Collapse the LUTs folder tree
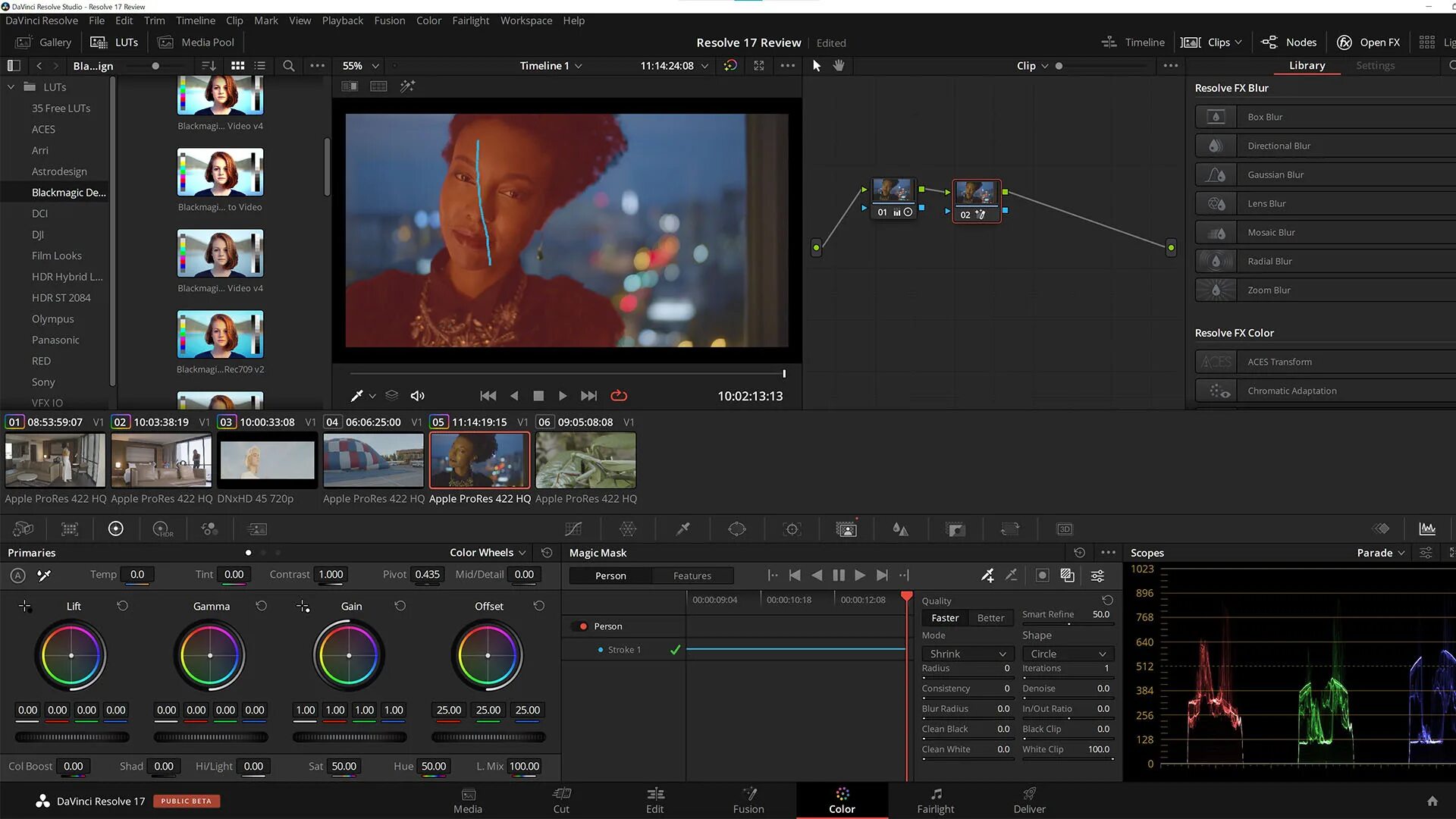Viewport: 1456px width, 819px height. click(x=11, y=87)
